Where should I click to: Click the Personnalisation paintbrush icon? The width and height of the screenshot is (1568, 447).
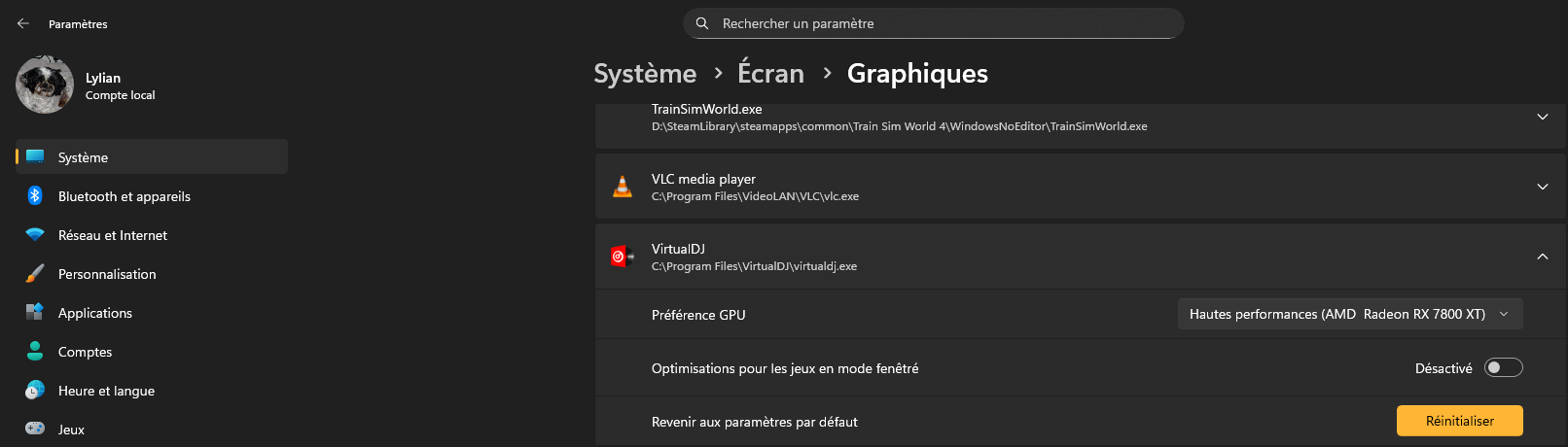(x=35, y=274)
